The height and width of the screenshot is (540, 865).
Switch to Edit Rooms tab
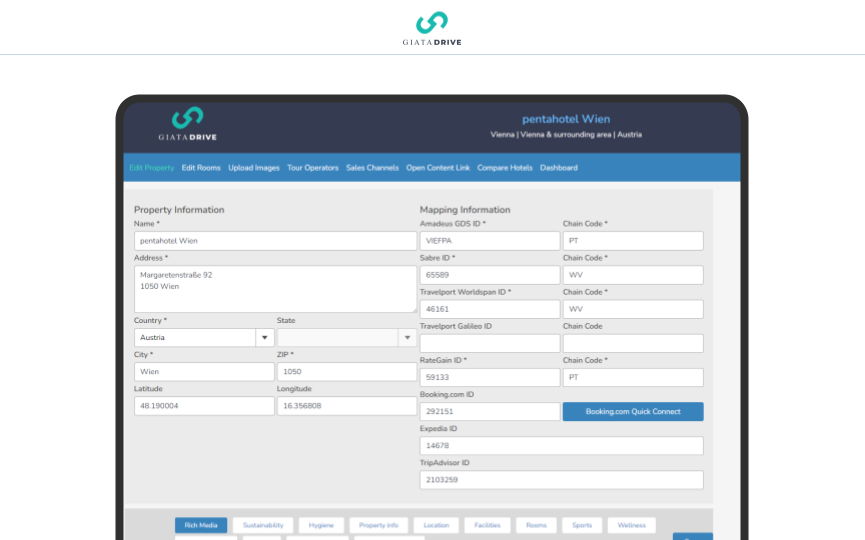201,168
